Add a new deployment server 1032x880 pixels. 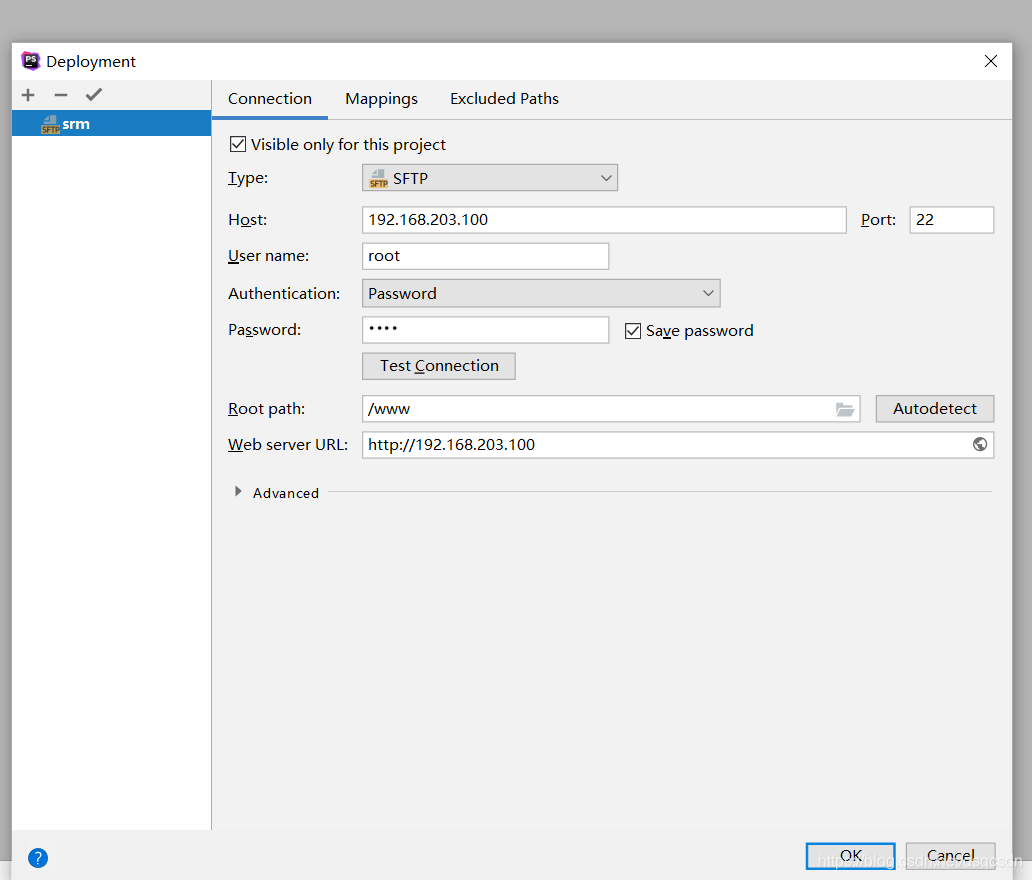(x=28, y=95)
